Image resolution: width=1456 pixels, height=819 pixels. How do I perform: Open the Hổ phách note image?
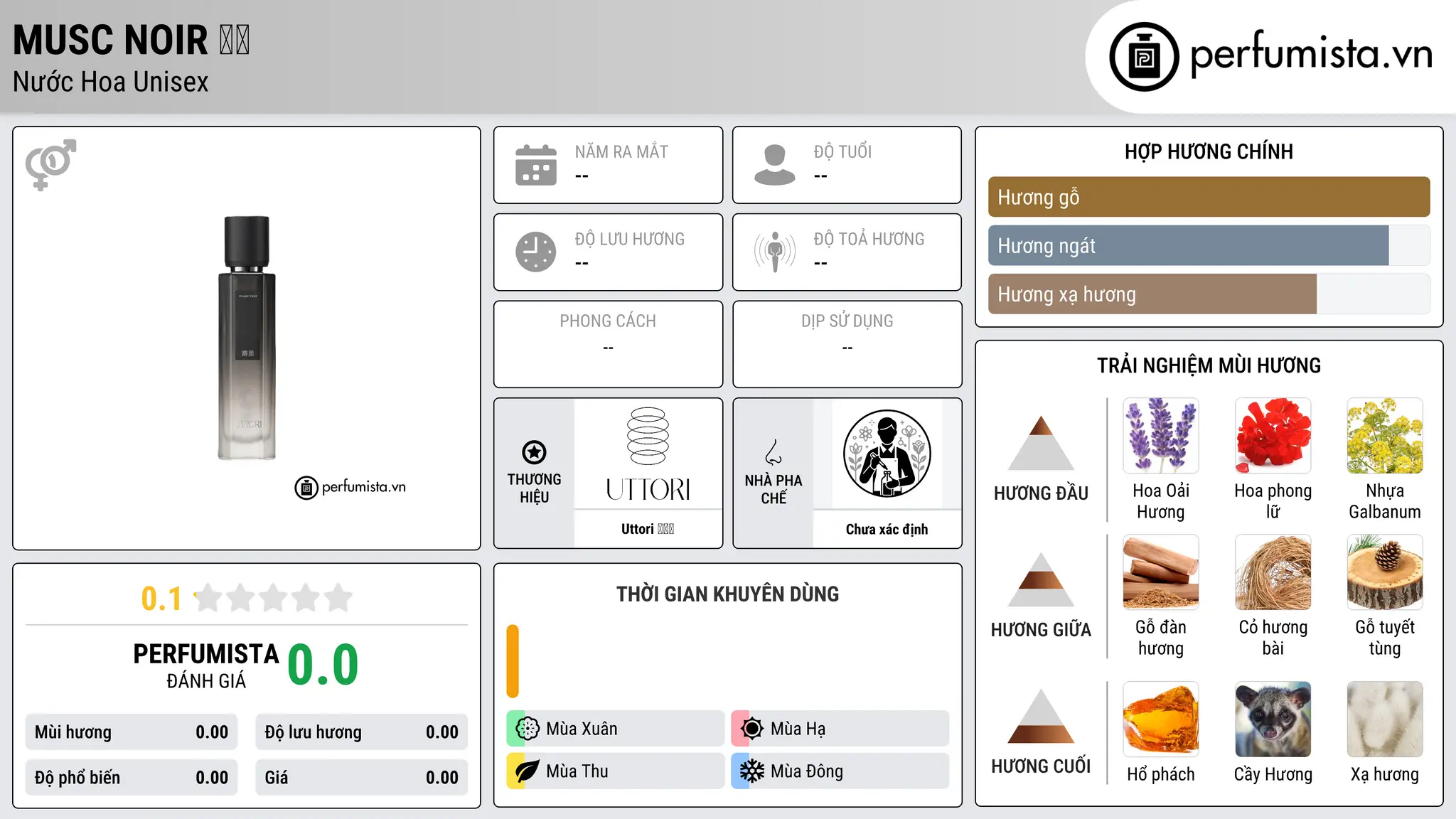[x=1161, y=719]
